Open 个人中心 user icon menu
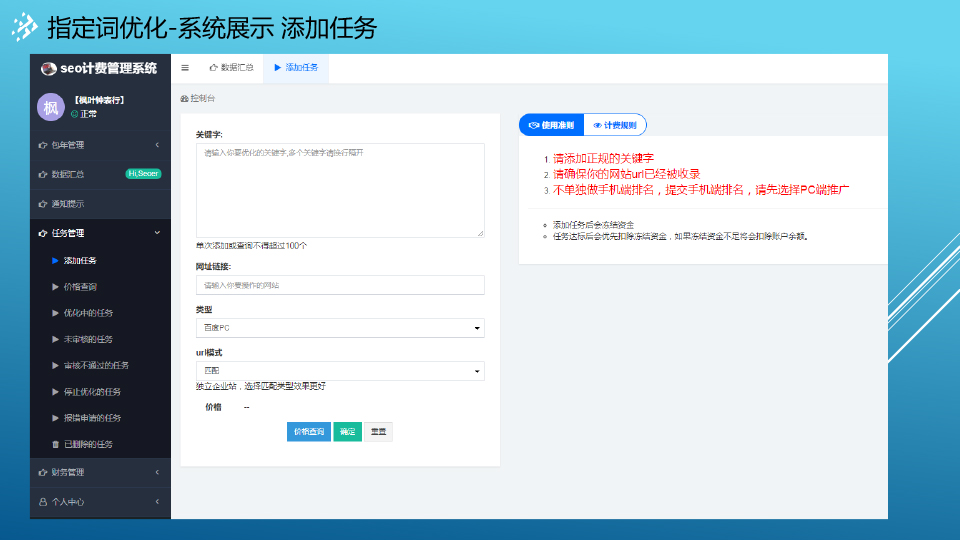Viewport: 960px width, 540px height. coord(43,501)
